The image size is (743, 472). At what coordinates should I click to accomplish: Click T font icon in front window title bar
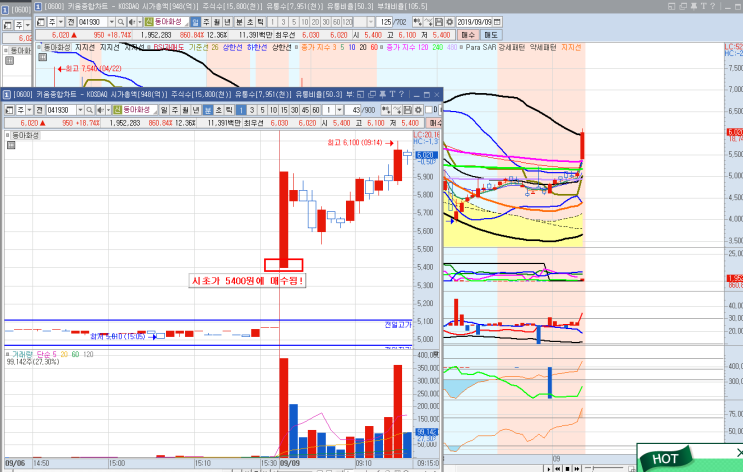click(x=392, y=94)
